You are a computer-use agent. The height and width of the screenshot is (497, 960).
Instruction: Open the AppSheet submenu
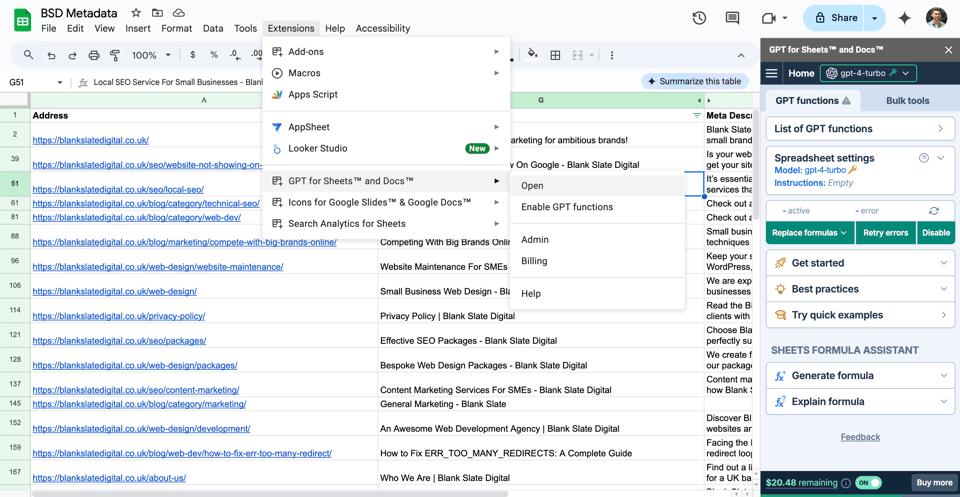pyautogui.click(x=386, y=127)
